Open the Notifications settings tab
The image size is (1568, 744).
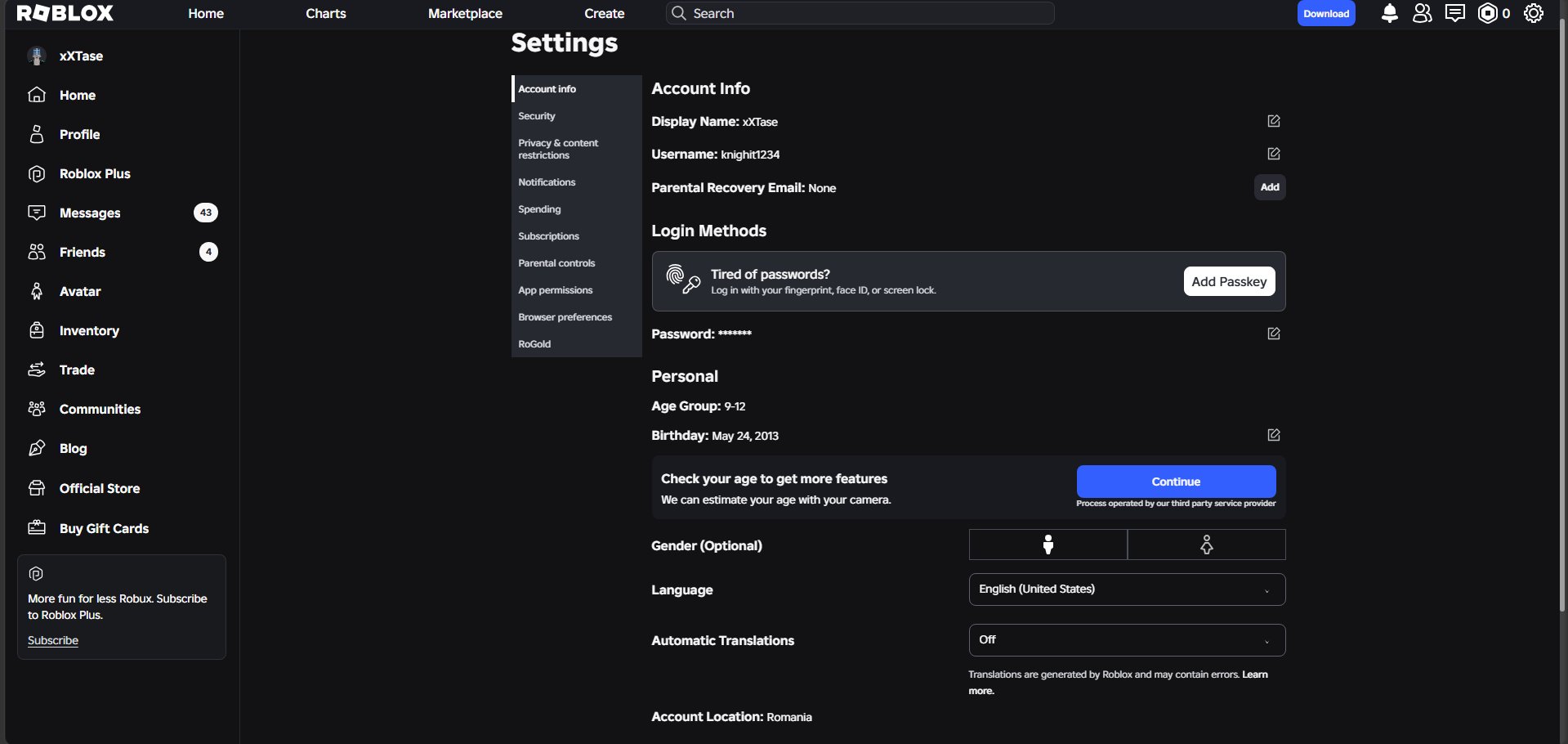577,182
